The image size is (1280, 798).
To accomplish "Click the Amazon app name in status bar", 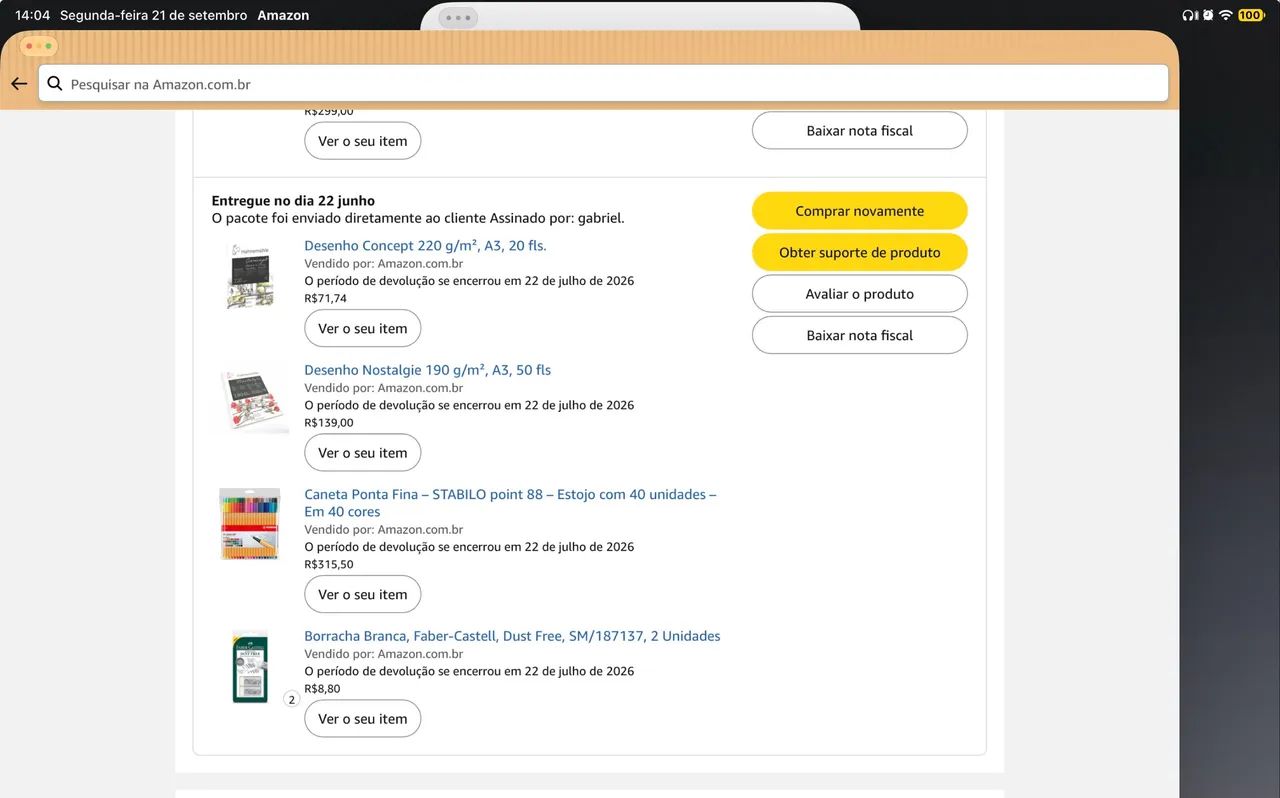I will pyautogui.click(x=283, y=15).
